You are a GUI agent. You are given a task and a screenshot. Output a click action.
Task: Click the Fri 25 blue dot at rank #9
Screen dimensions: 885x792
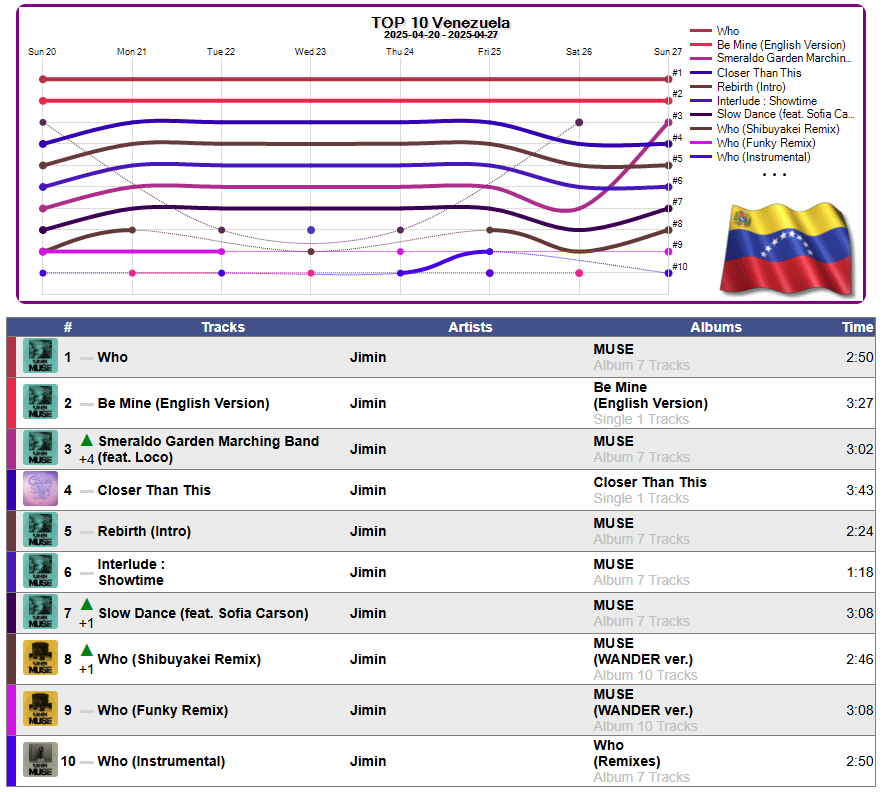coord(489,252)
